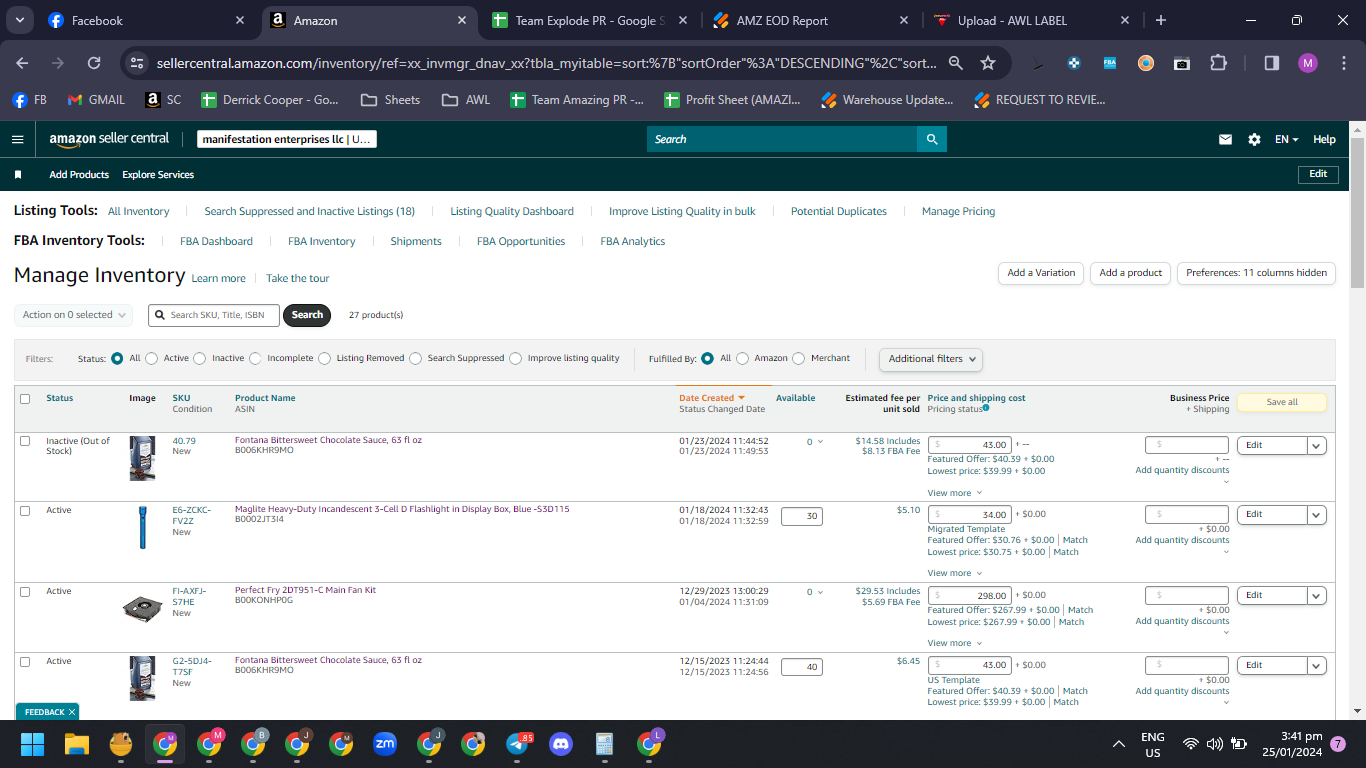Open the Seller Central mail messages icon
The height and width of the screenshot is (768, 1366).
[x=1225, y=140]
